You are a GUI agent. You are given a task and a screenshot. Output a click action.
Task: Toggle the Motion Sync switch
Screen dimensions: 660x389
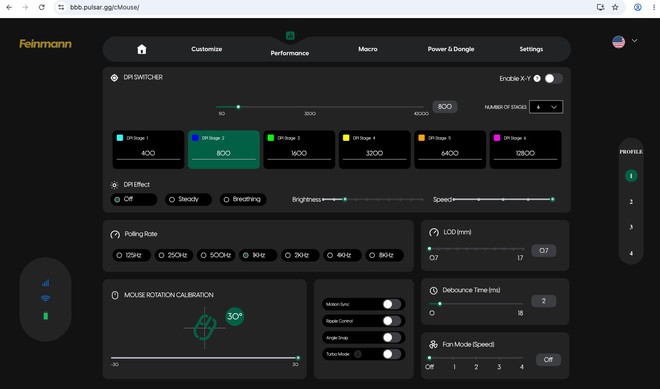click(x=391, y=304)
